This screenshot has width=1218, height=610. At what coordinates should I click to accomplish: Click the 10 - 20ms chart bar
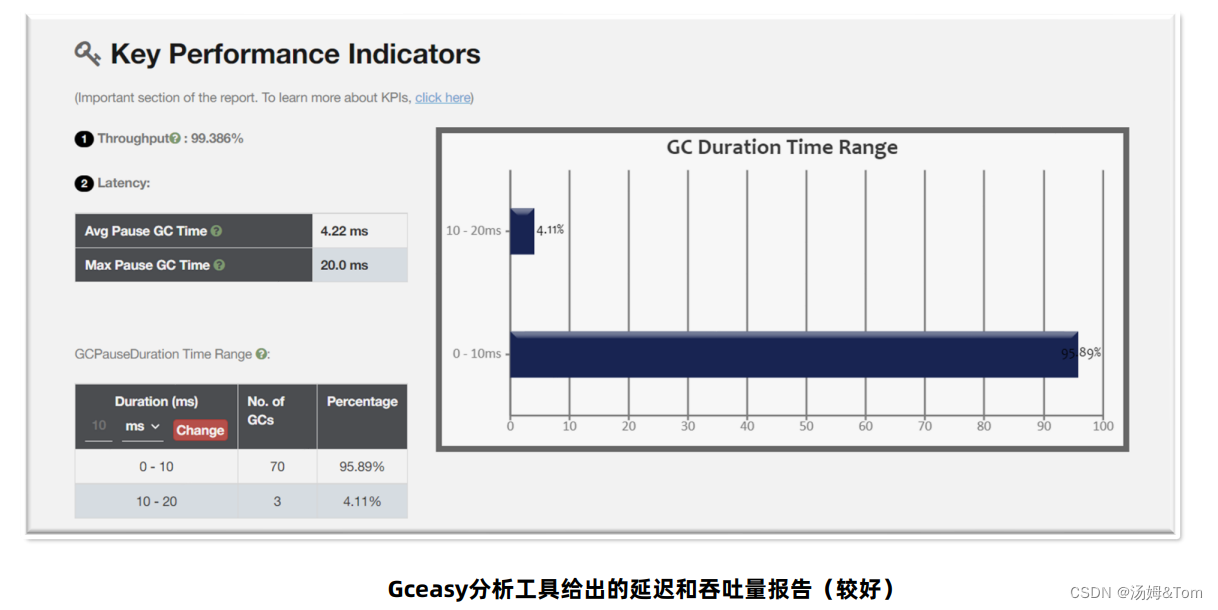pyautogui.click(x=522, y=231)
